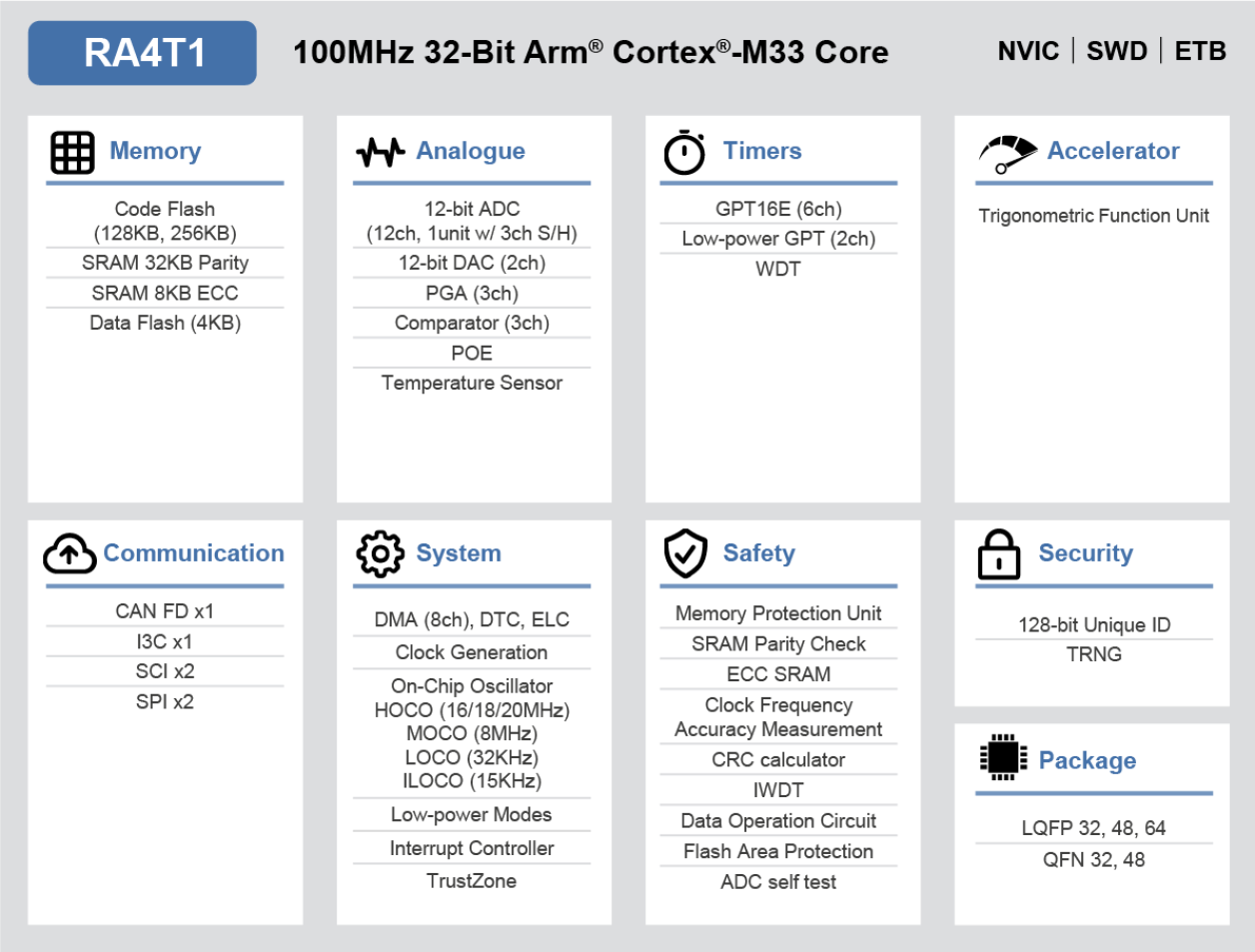The image size is (1255, 952).
Task: Select the GPT16E (6ch) timer entry
Action: tap(778, 209)
